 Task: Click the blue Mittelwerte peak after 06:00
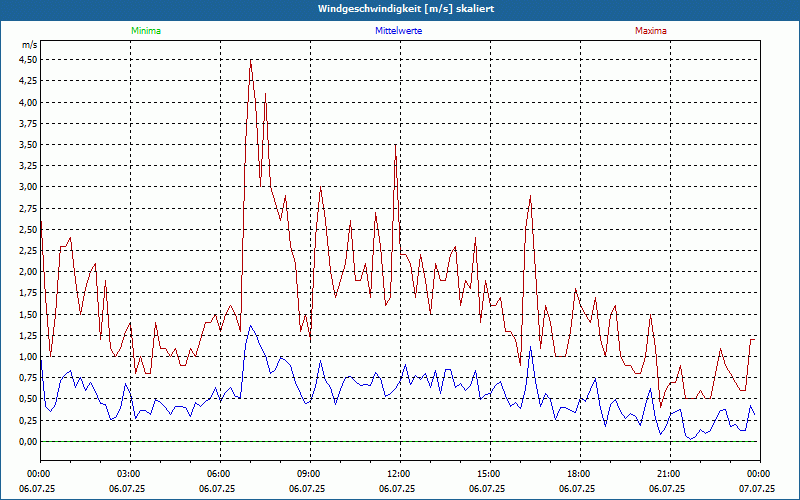pos(250,326)
